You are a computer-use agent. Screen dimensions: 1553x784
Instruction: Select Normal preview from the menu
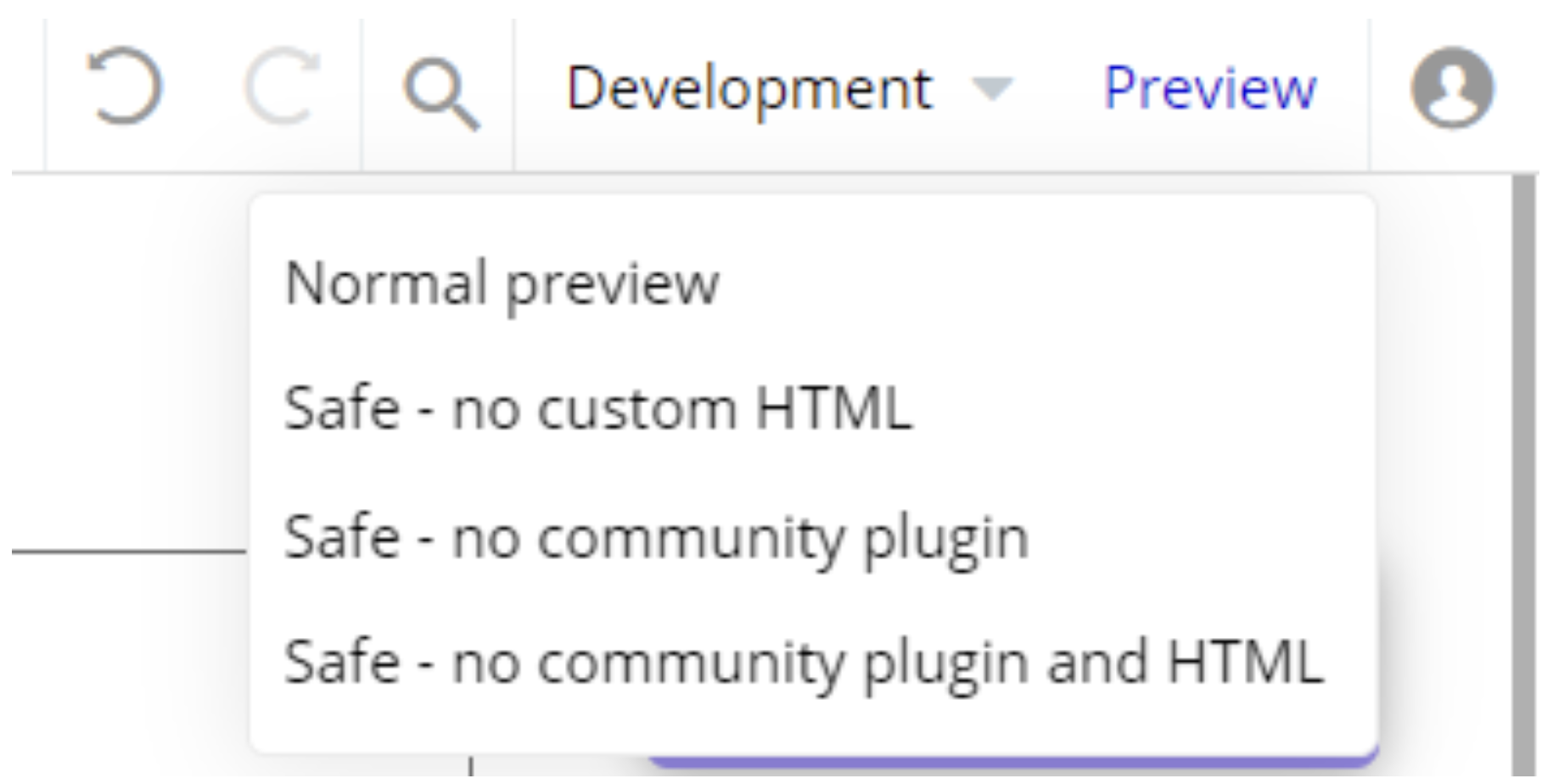[x=502, y=283]
